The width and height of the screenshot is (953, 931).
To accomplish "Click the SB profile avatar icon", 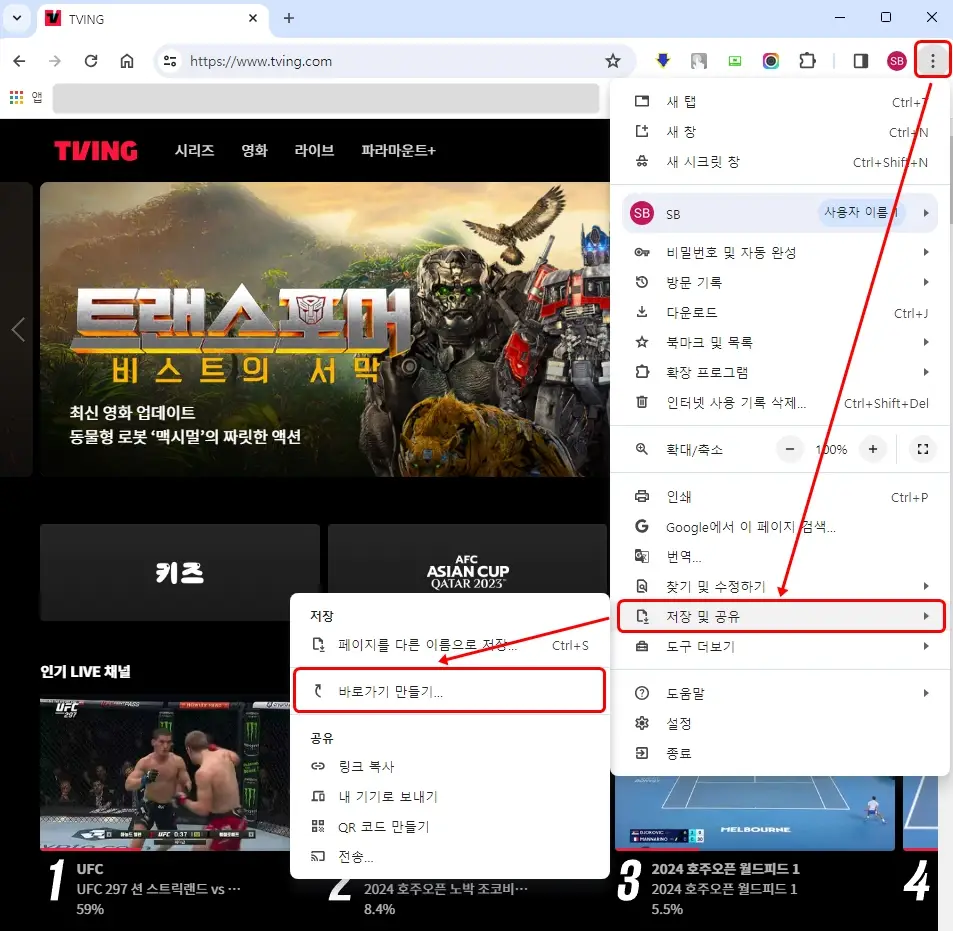I will [896, 60].
